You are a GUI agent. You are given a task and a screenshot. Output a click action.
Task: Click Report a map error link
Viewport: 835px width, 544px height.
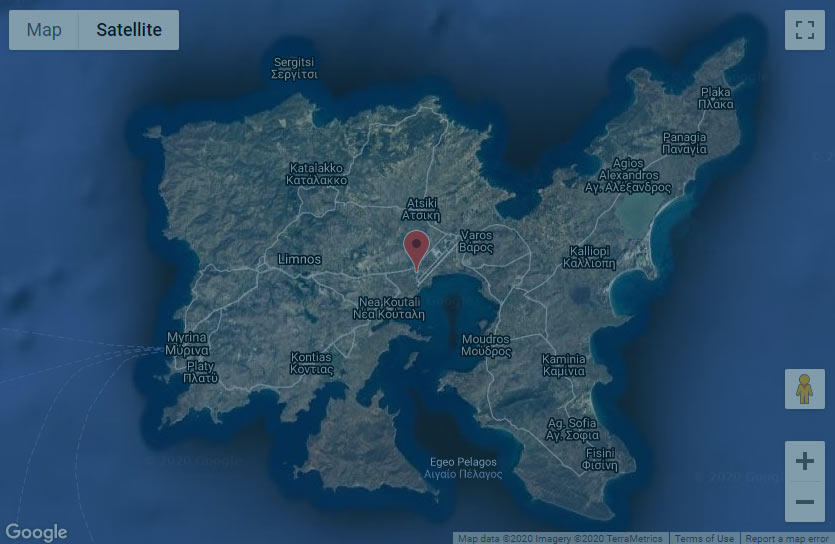pos(787,538)
